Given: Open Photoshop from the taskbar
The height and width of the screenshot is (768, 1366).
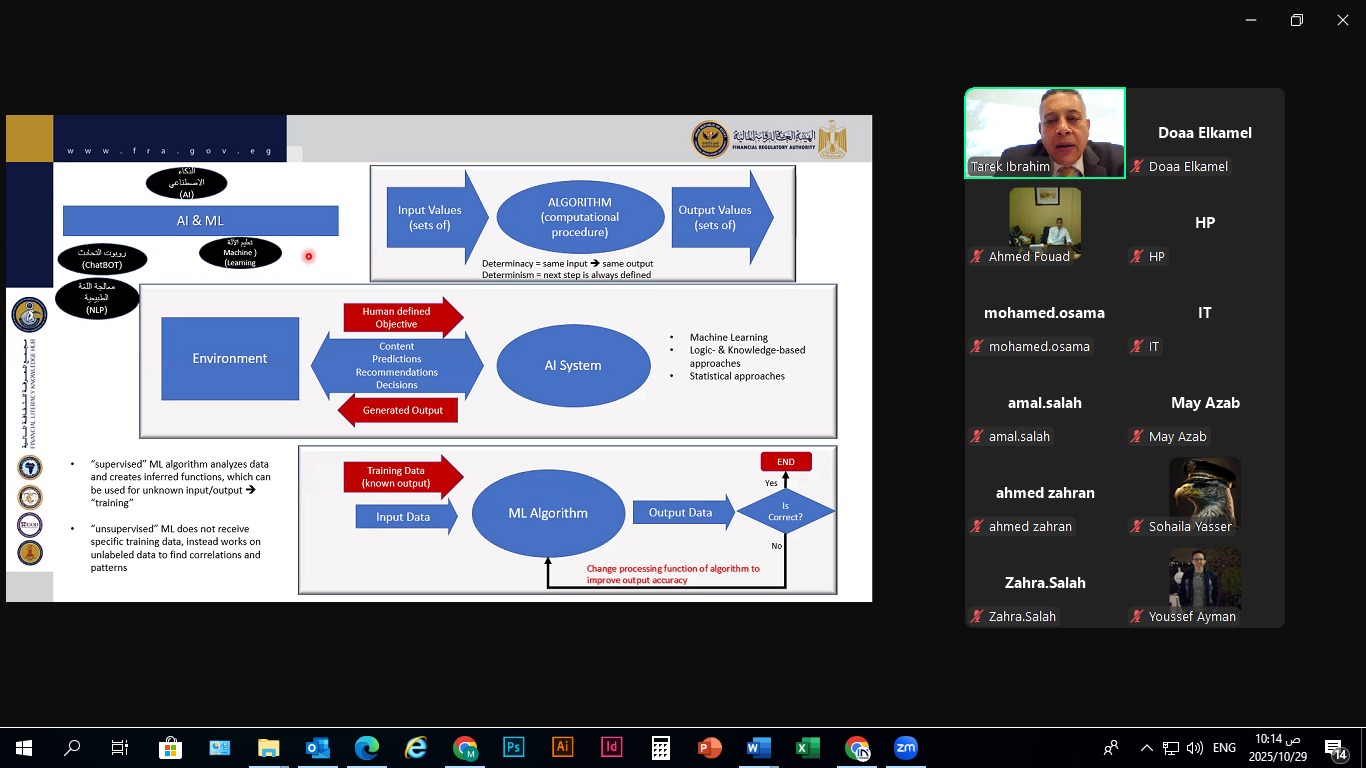Looking at the screenshot, I should pos(514,748).
